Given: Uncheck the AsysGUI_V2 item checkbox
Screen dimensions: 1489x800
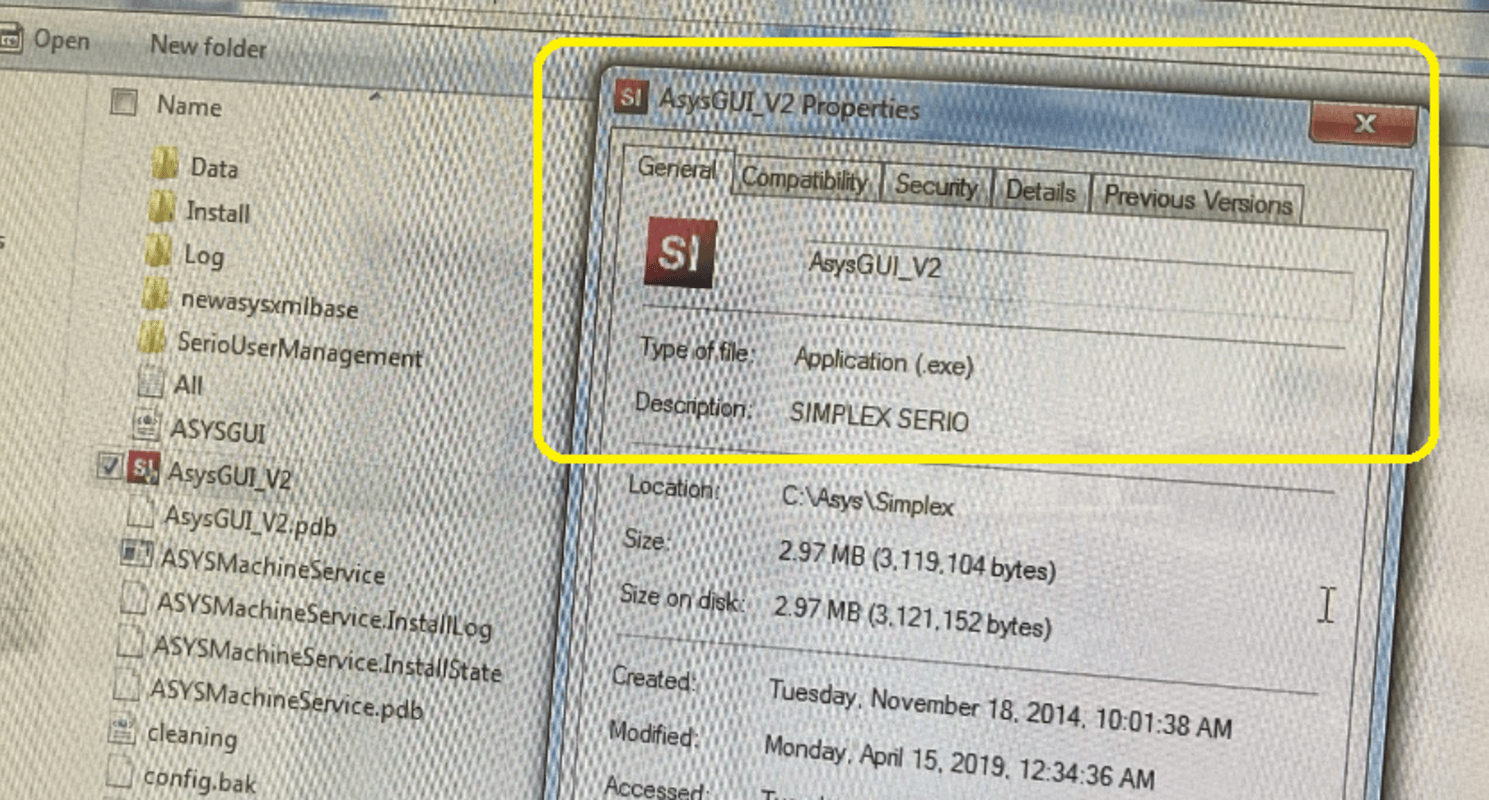Looking at the screenshot, I should point(110,464).
